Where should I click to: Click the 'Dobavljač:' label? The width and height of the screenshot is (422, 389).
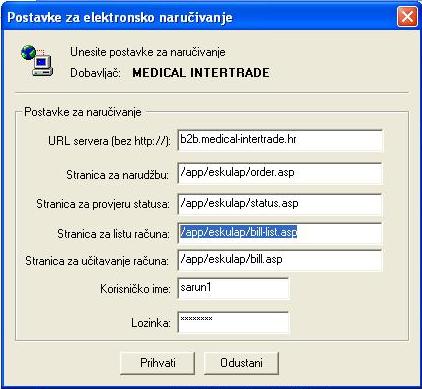(95, 73)
